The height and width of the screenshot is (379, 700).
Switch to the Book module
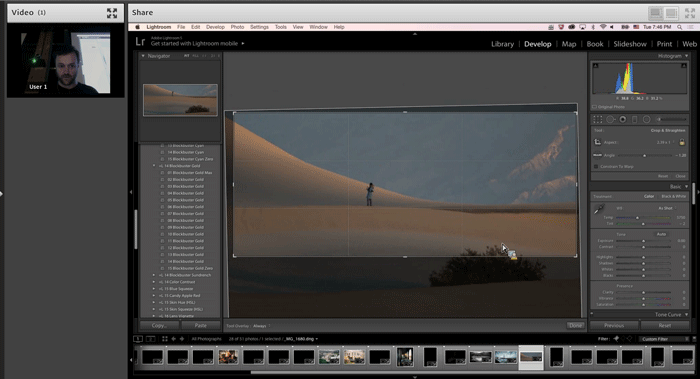[x=595, y=44]
